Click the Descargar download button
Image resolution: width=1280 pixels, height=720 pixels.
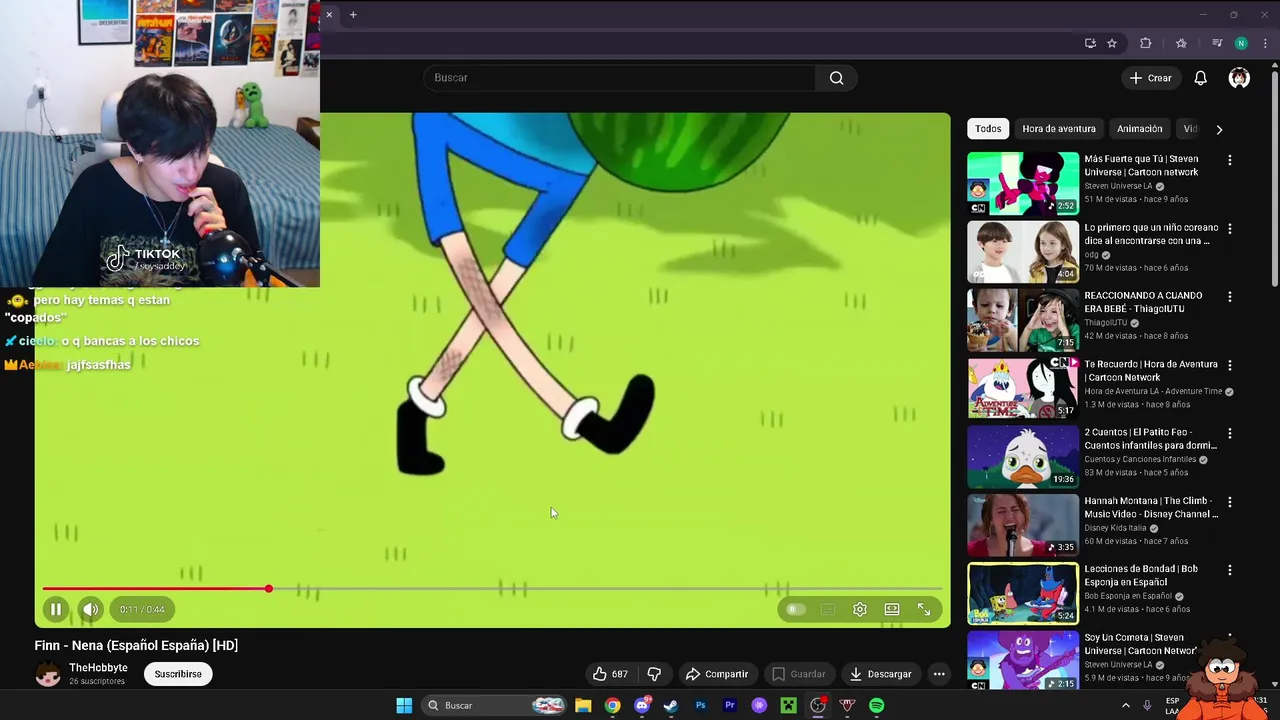880,674
